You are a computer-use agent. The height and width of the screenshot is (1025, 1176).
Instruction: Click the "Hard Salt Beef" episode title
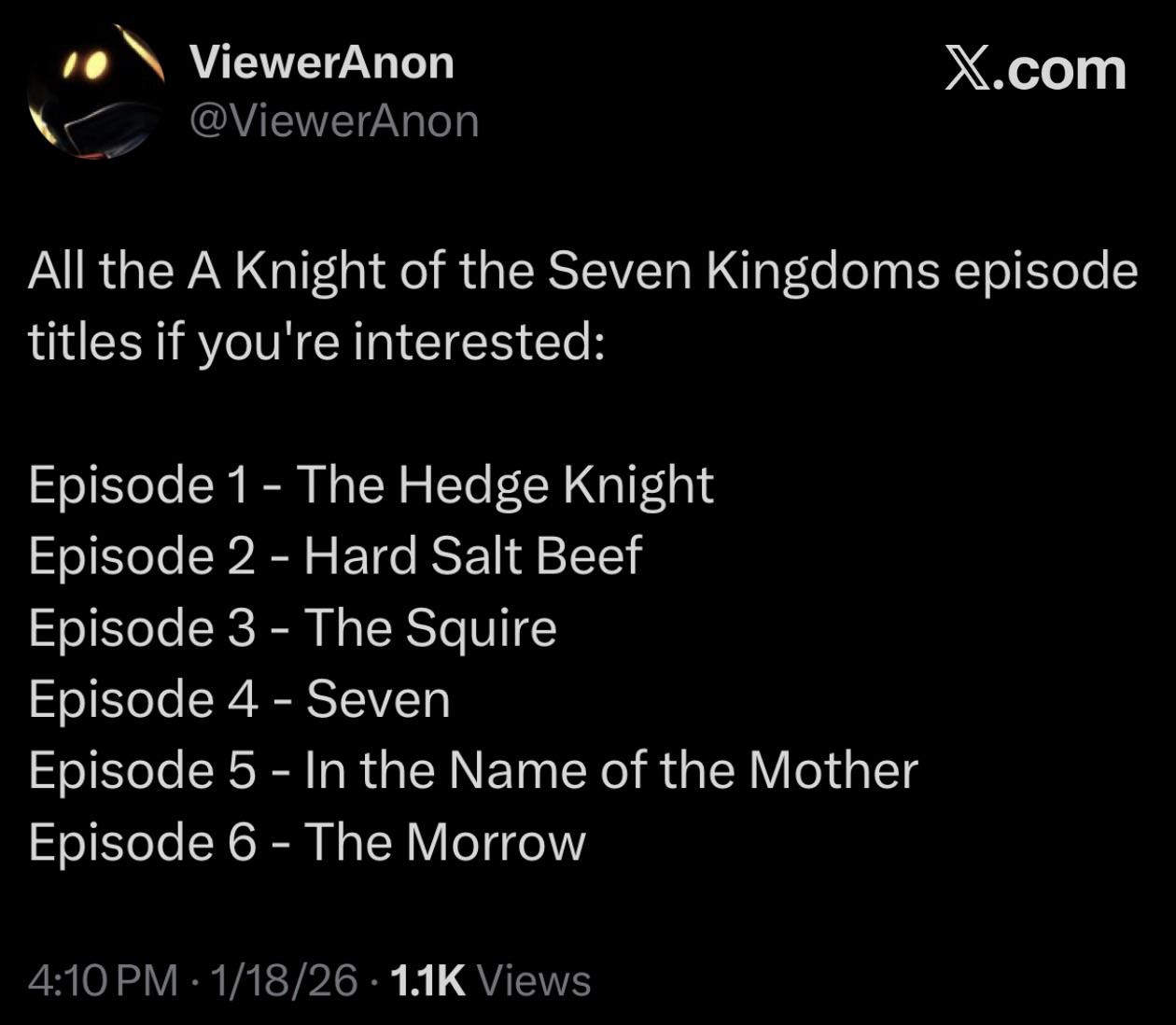tap(473, 555)
